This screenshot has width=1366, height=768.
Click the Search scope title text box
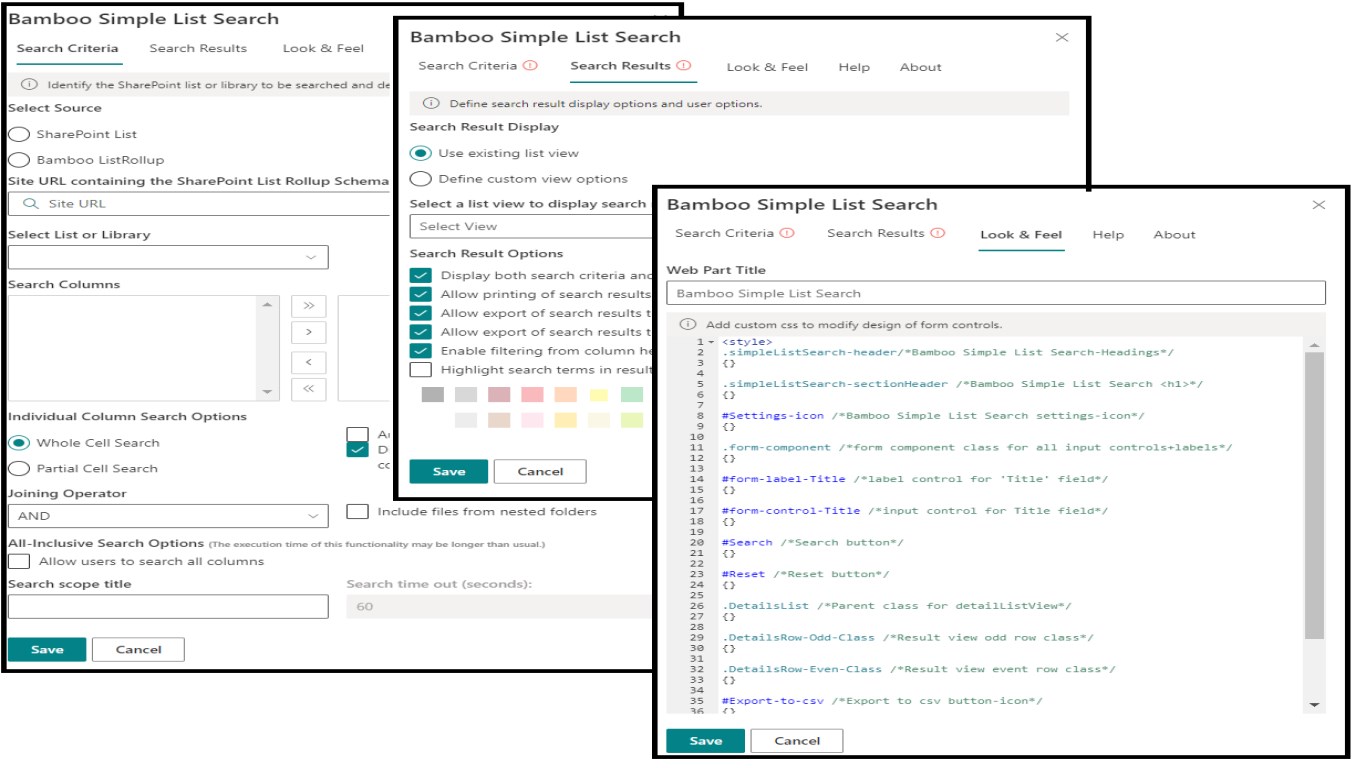point(168,606)
